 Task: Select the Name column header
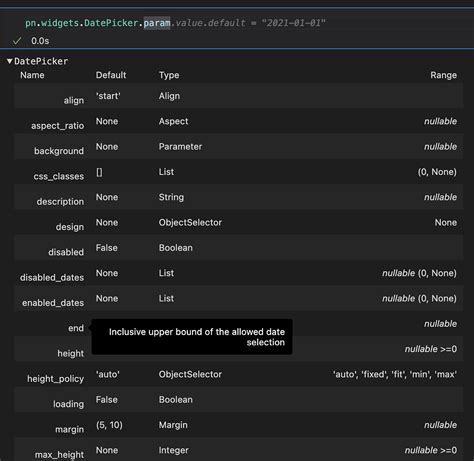tap(32, 75)
